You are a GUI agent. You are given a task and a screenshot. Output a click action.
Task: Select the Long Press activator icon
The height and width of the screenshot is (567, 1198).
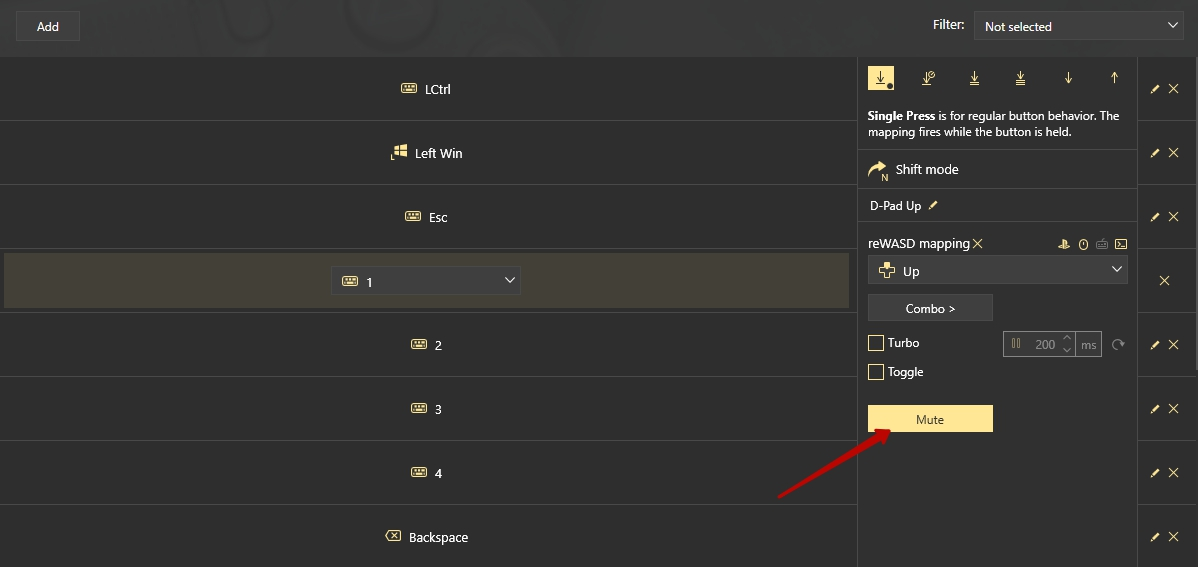tap(928, 78)
